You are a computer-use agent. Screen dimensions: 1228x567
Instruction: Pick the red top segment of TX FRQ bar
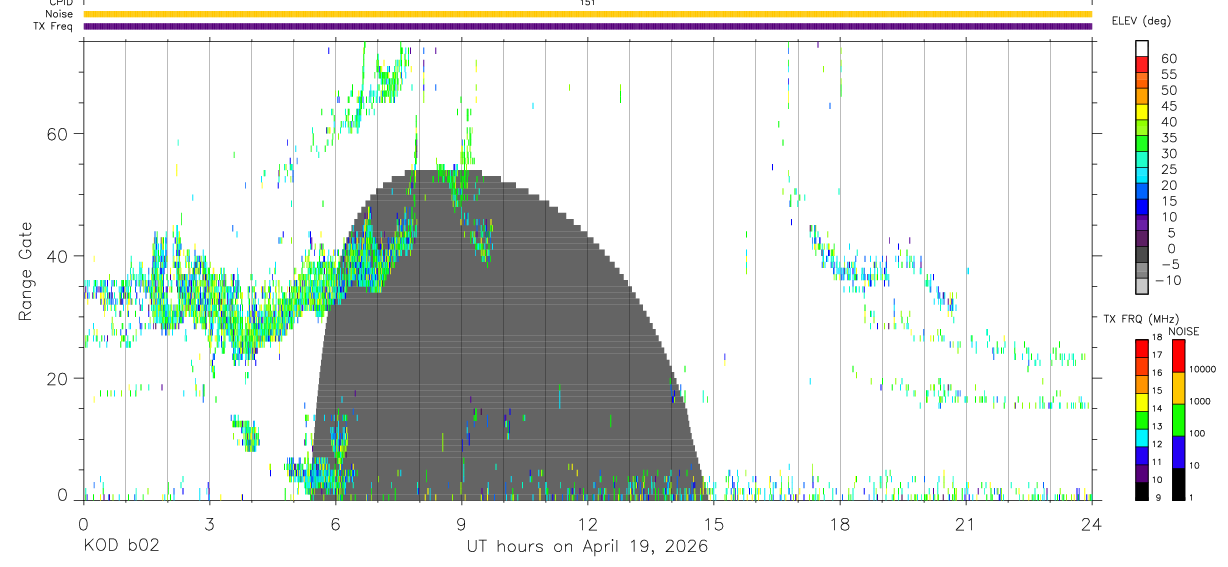1142,348
